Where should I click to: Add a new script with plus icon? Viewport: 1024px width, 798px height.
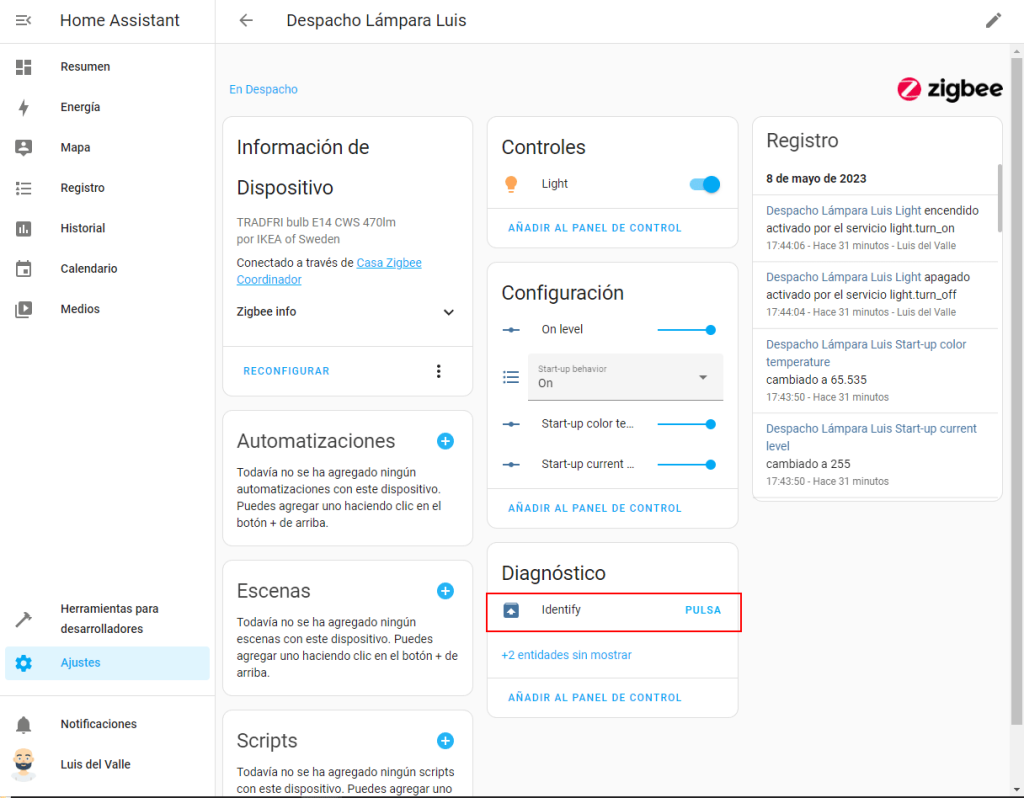(x=445, y=741)
